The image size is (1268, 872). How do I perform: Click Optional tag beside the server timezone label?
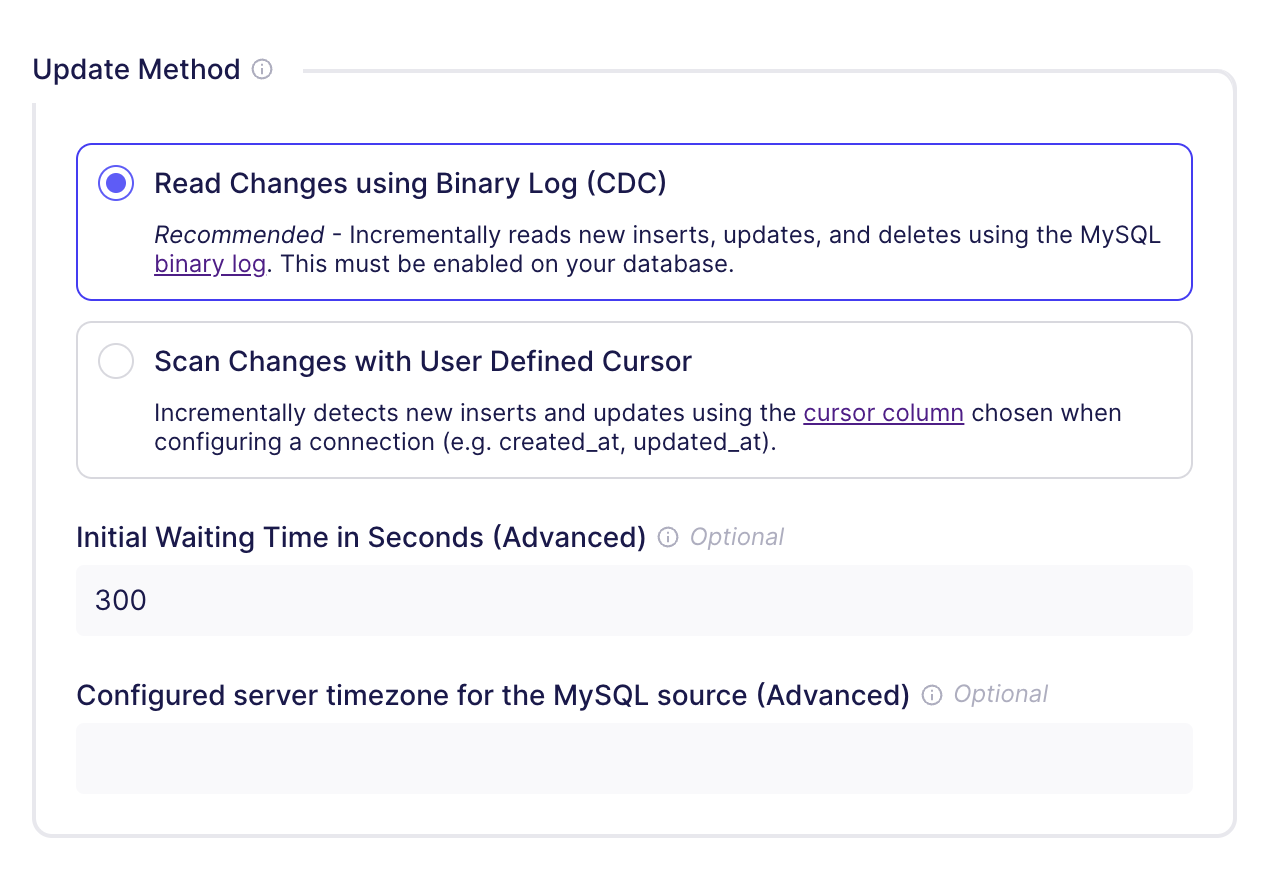[x=1001, y=695]
